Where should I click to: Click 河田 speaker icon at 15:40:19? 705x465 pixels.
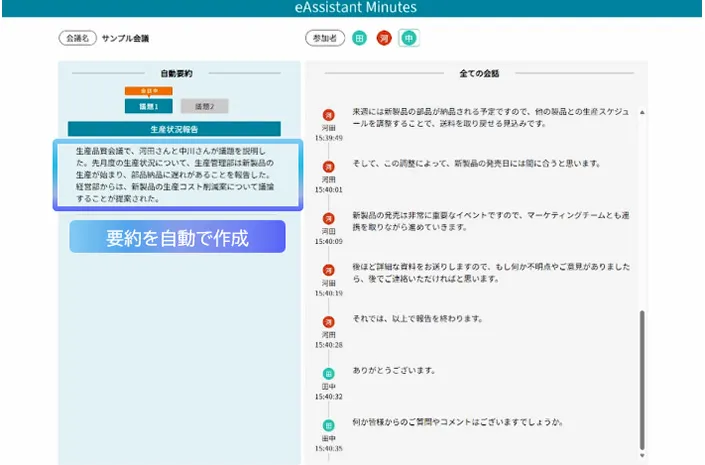tap(328, 270)
